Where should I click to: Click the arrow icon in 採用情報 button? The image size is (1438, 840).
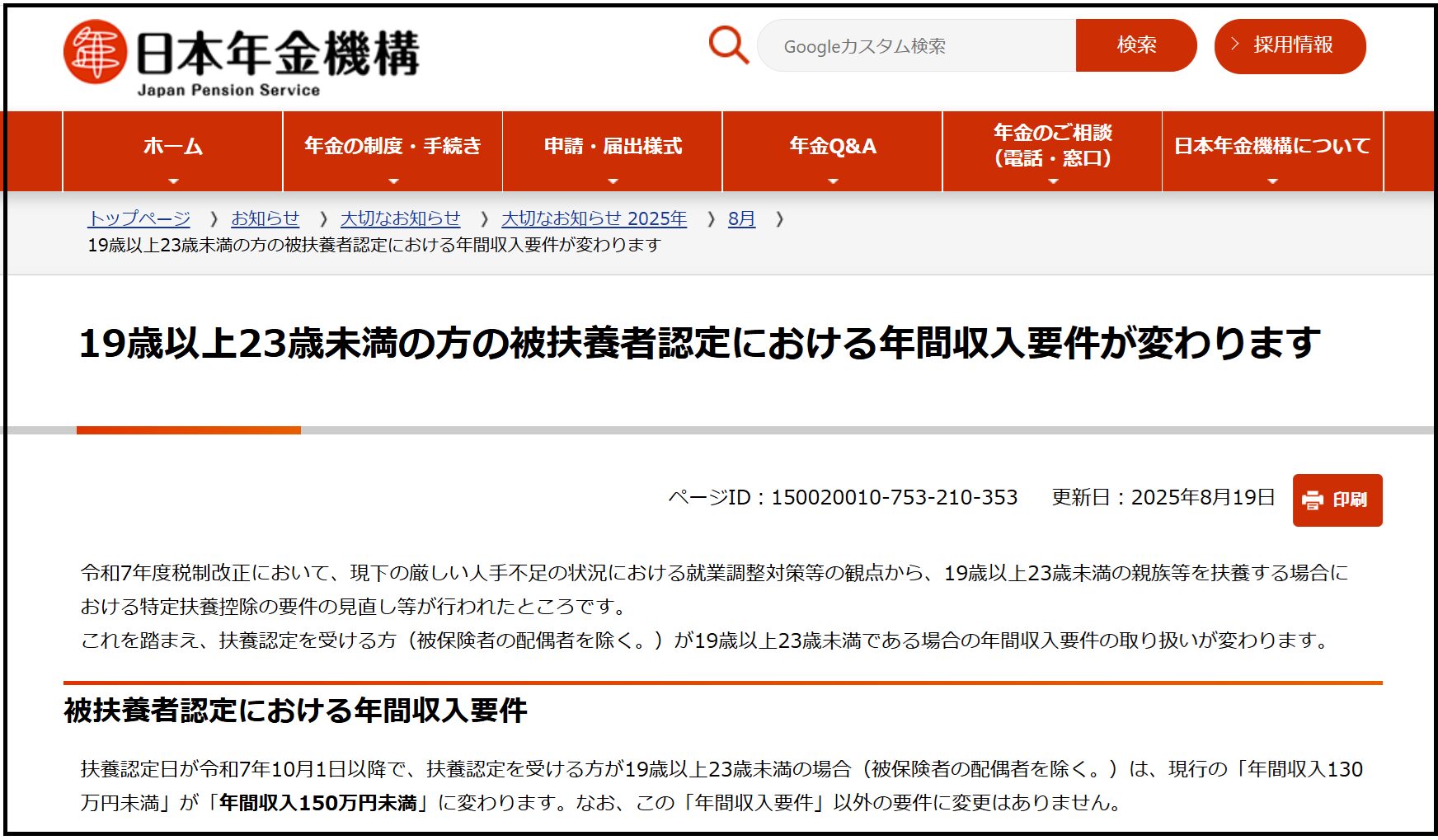point(1234,45)
